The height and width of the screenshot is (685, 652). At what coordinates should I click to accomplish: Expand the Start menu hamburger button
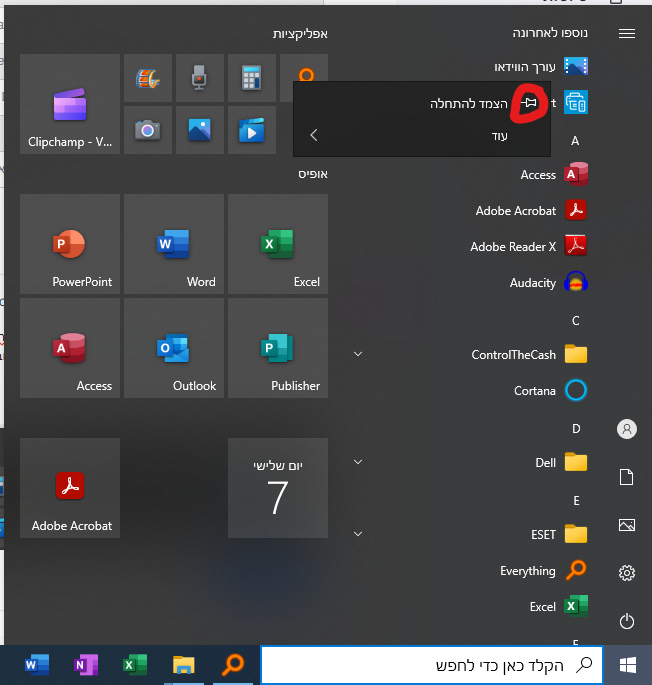(627, 34)
